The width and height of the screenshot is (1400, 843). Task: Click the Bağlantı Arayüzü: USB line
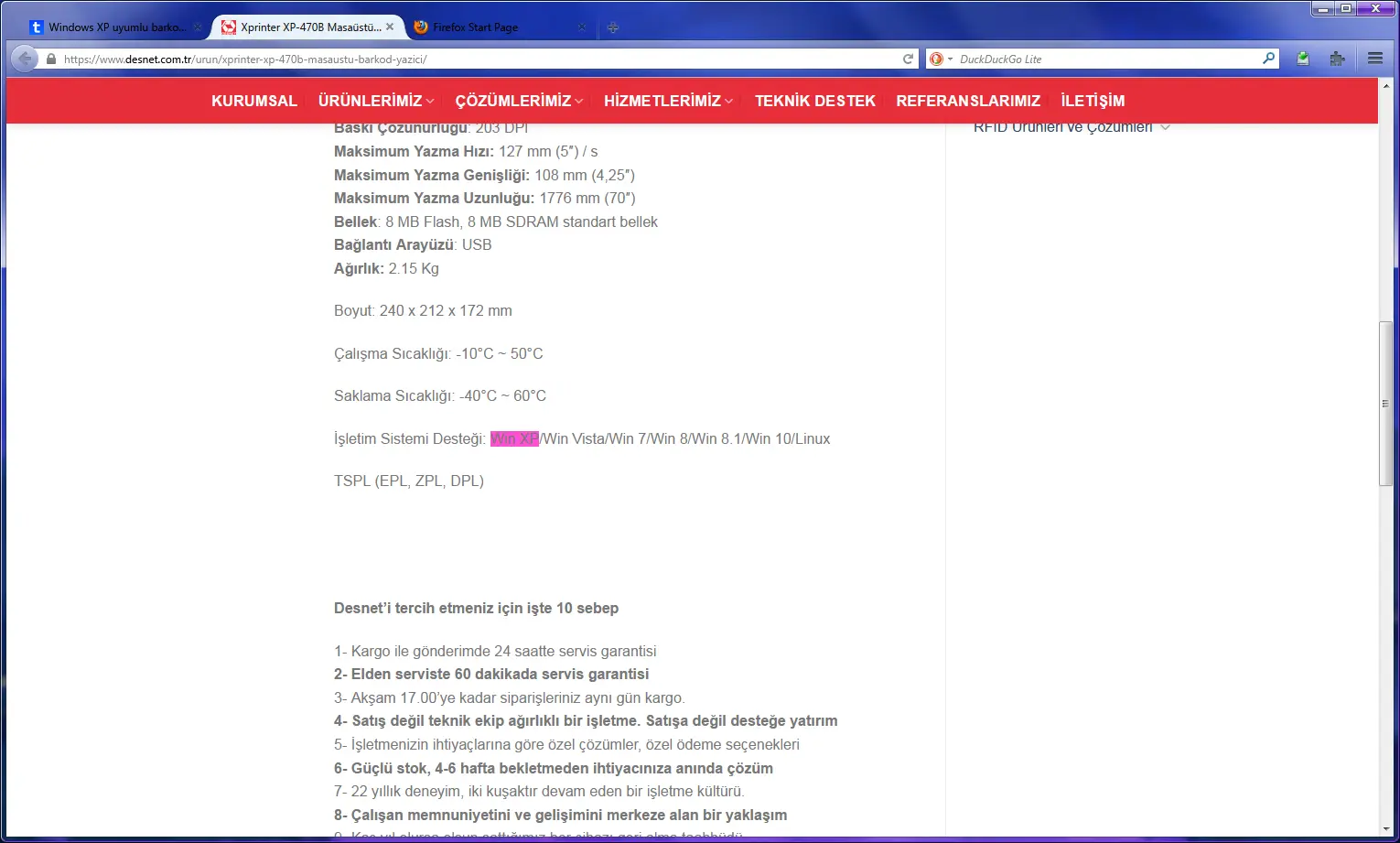click(x=413, y=244)
